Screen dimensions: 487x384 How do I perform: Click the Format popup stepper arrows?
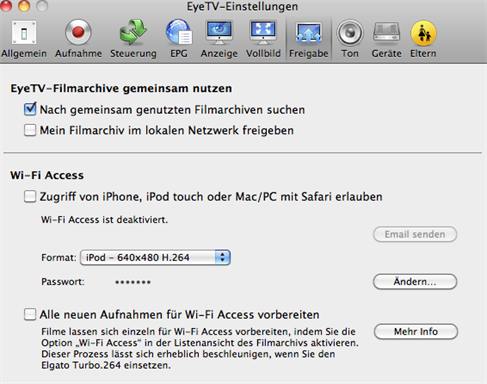[222, 257]
